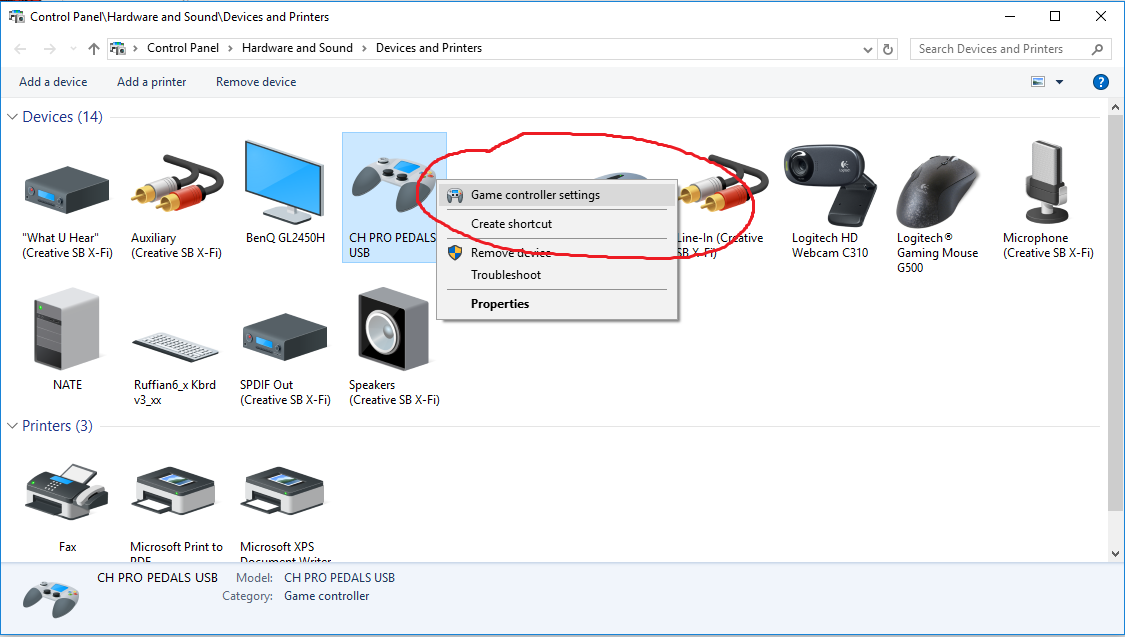Click the refresh button in address bar
This screenshot has height=637, width=1125.
888,49
